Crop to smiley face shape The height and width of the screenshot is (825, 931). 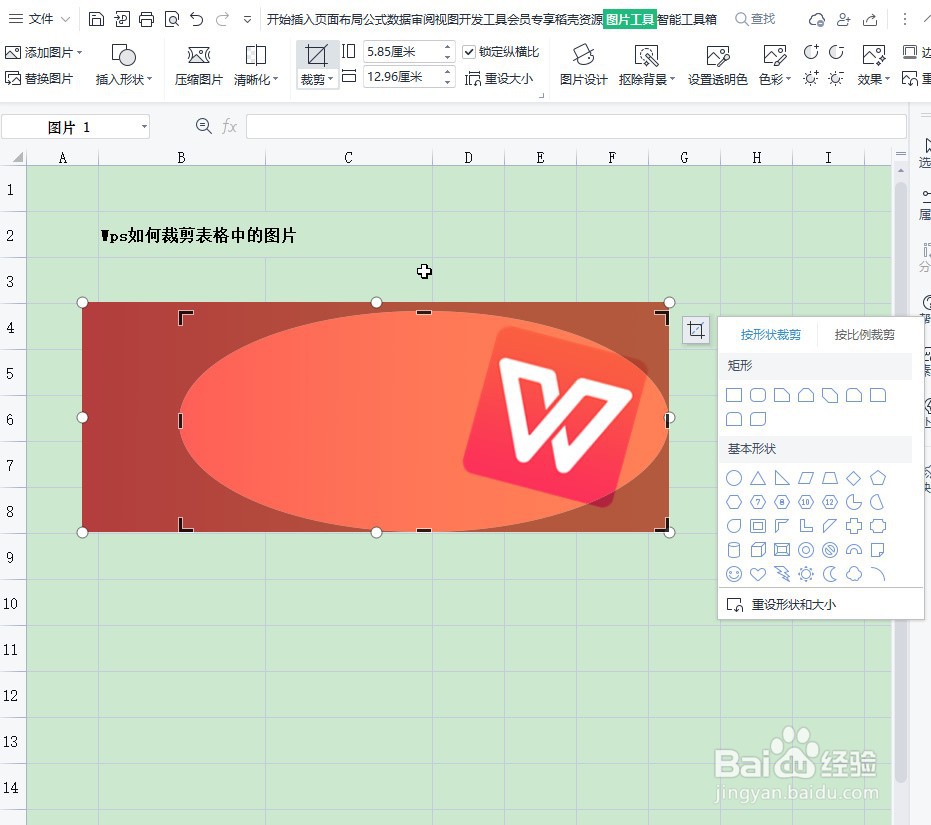tap(734, 574)
